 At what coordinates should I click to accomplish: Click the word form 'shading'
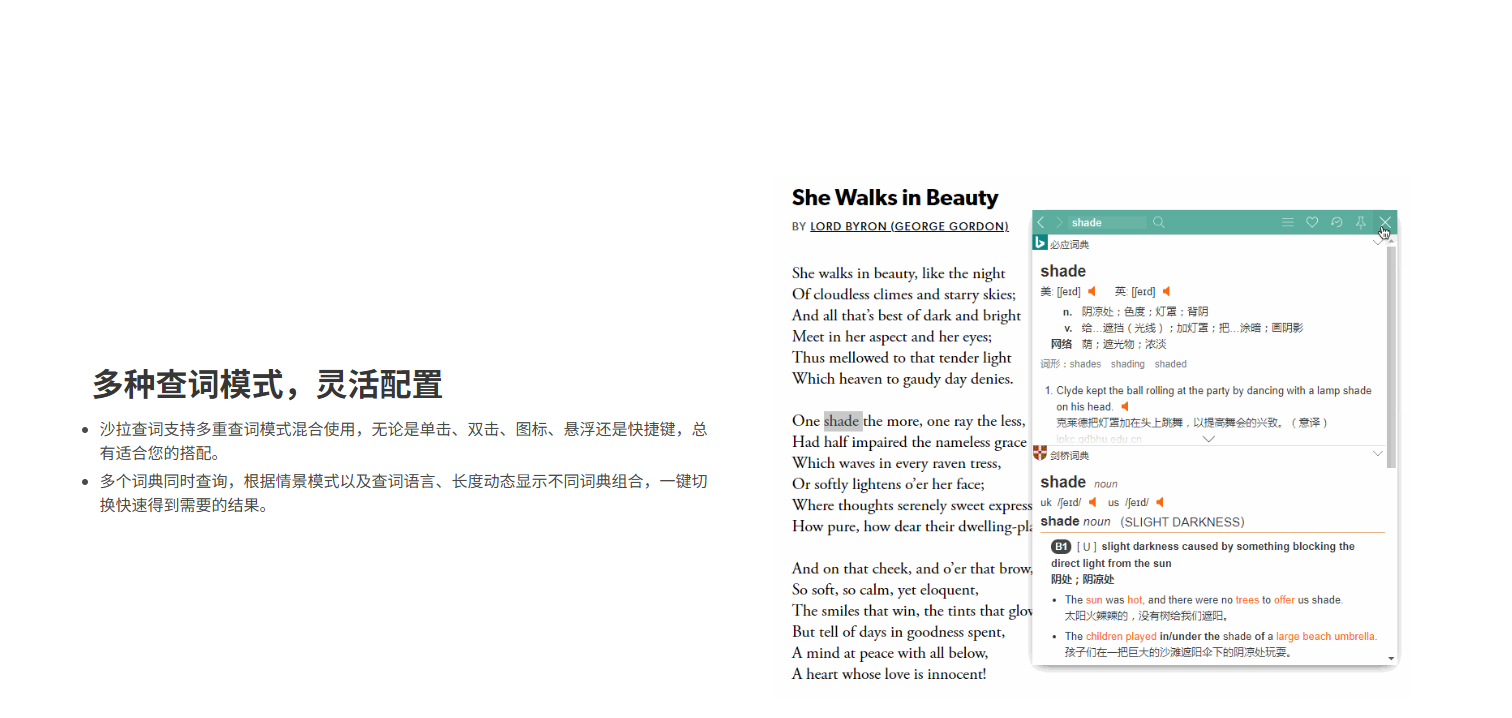(x=1127, y=364)
